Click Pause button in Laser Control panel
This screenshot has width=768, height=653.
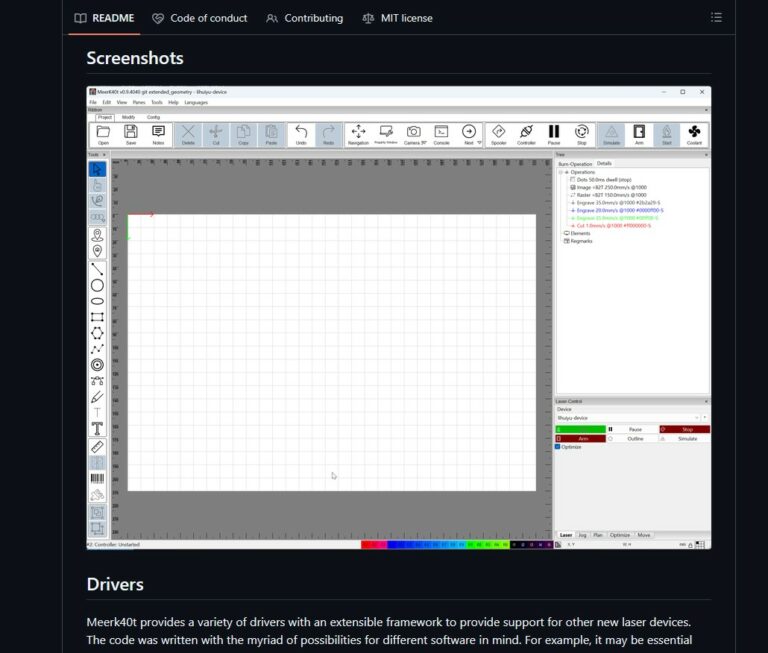pyautogui.click(x=632, y=429)
